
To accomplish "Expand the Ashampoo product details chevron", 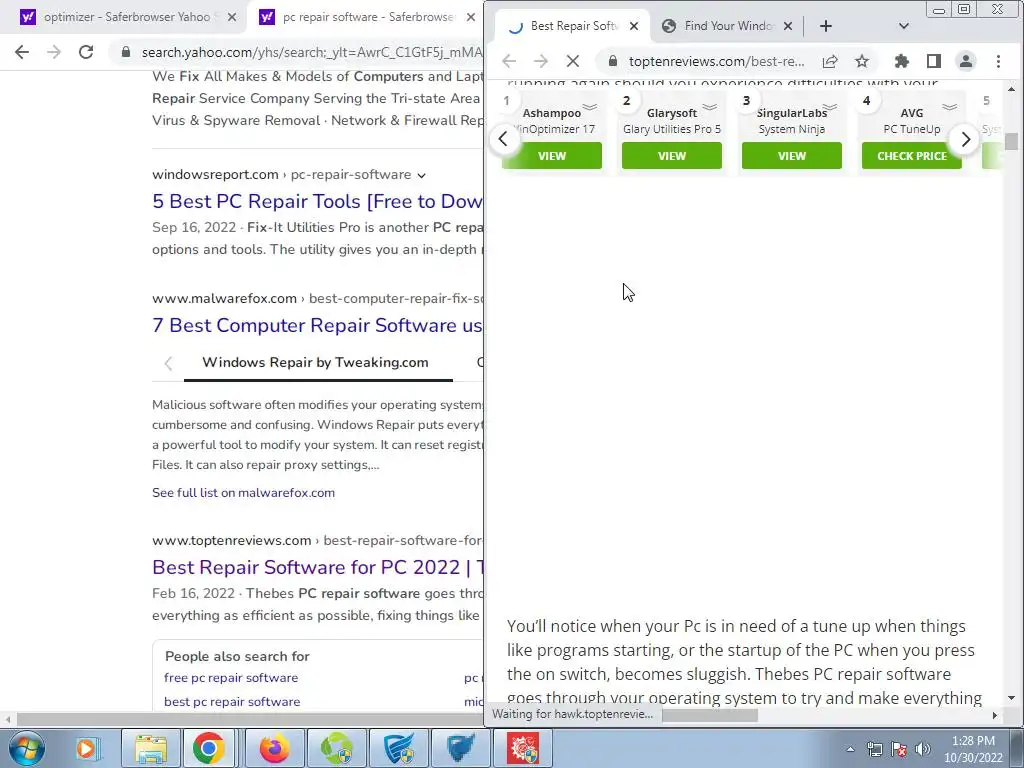I will click(x=590, y=106).
